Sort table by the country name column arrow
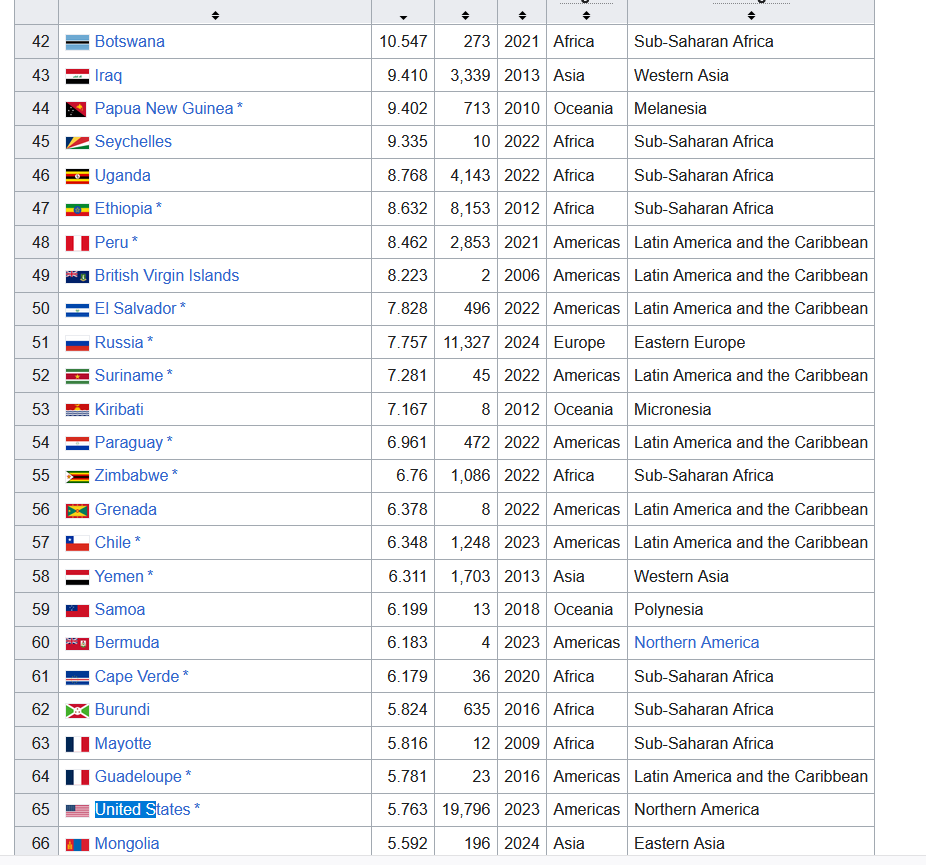 coord(215,15)
